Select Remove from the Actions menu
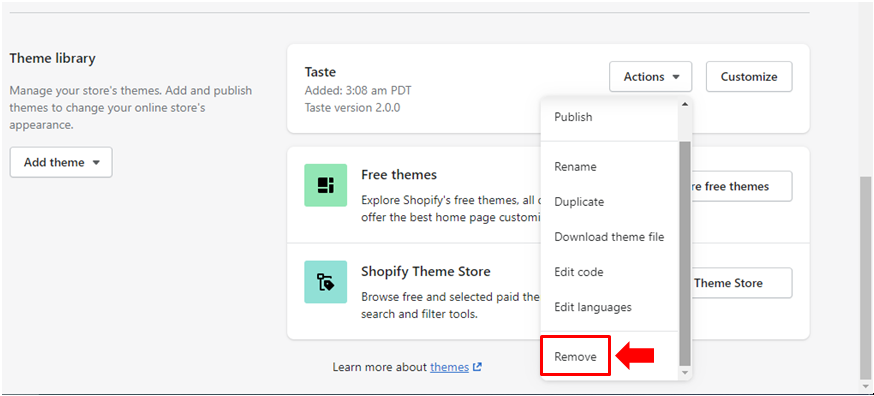This screenshot has height=396, width=874. (x=576, y=356)
